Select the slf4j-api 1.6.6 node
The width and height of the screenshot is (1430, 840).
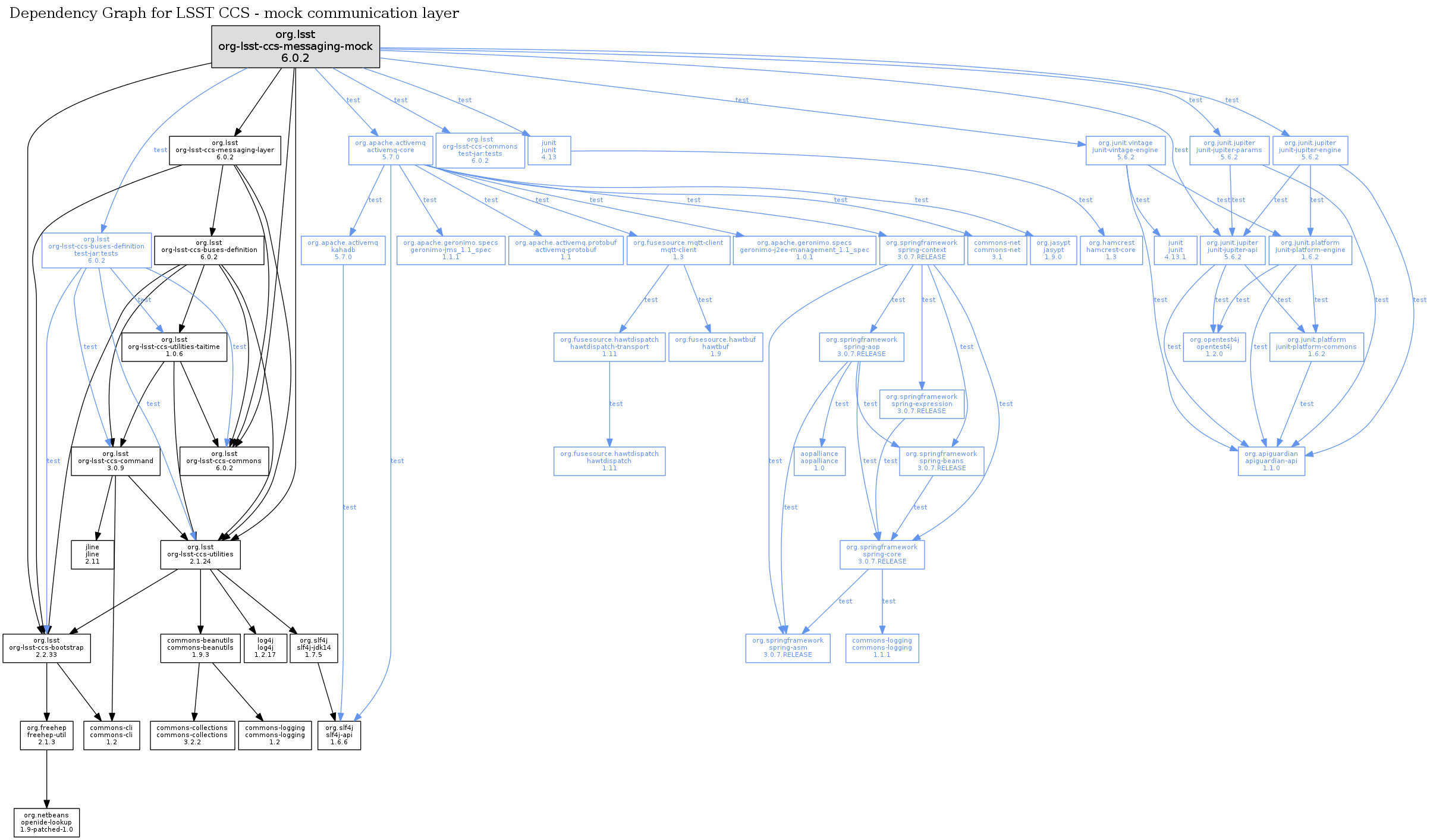click(x=339, y=735)
